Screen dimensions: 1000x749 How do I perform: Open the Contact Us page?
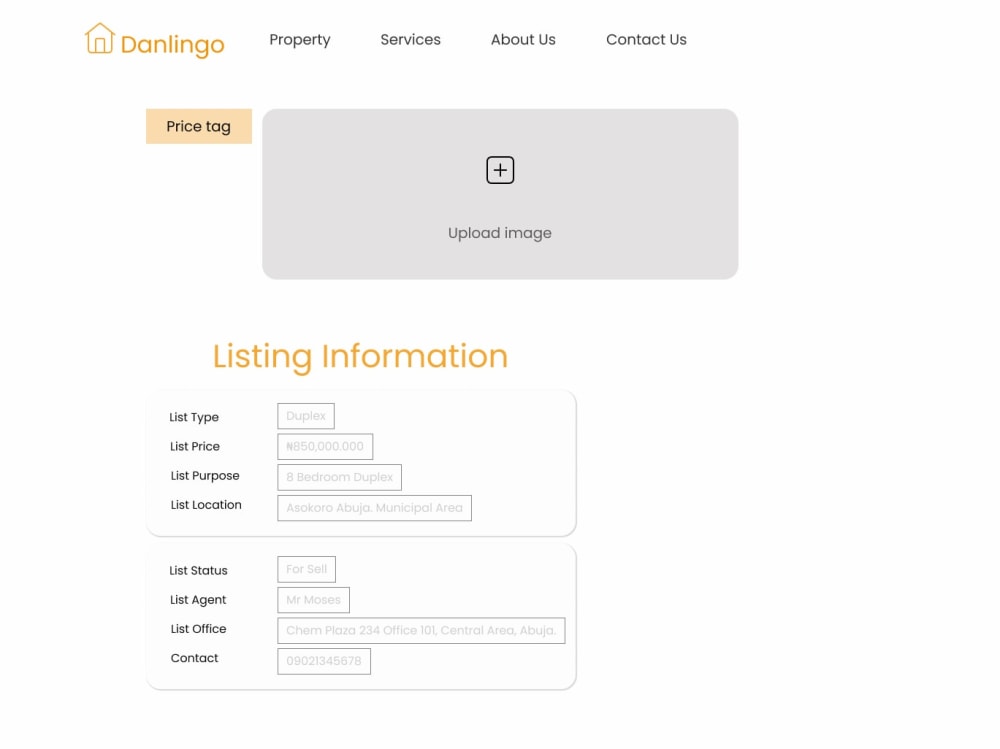click(646, 39)
